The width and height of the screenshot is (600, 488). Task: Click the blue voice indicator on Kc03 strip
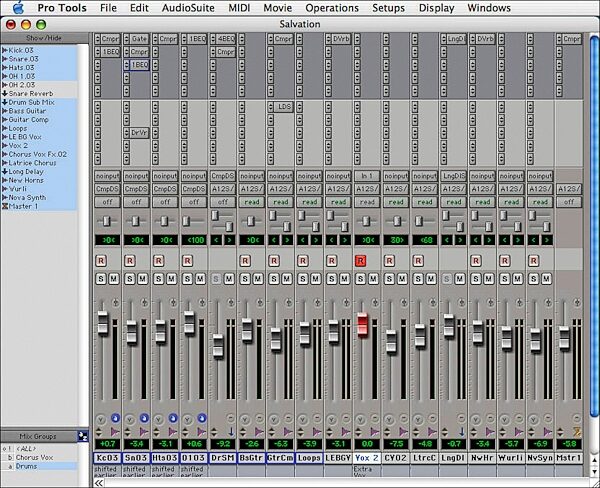(x=115, y=419)
